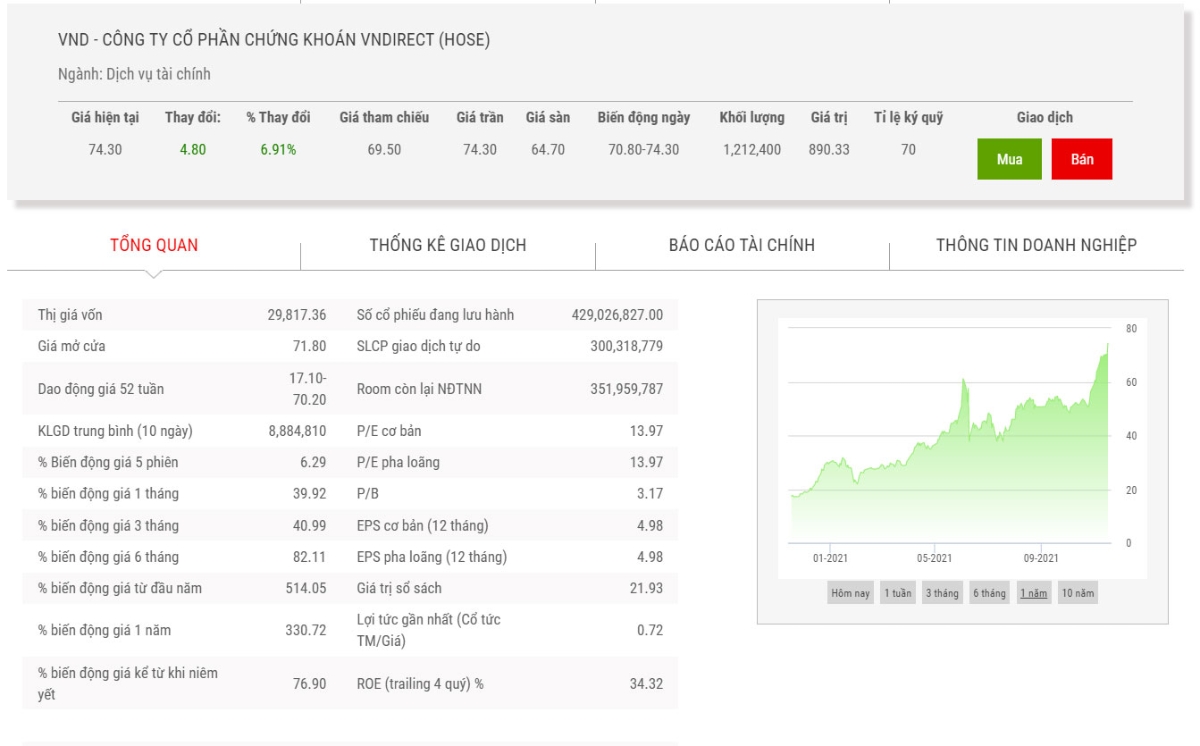Click the Room còn lại NĐTNN row
The image size is (1200, 746).
[509, 388]
